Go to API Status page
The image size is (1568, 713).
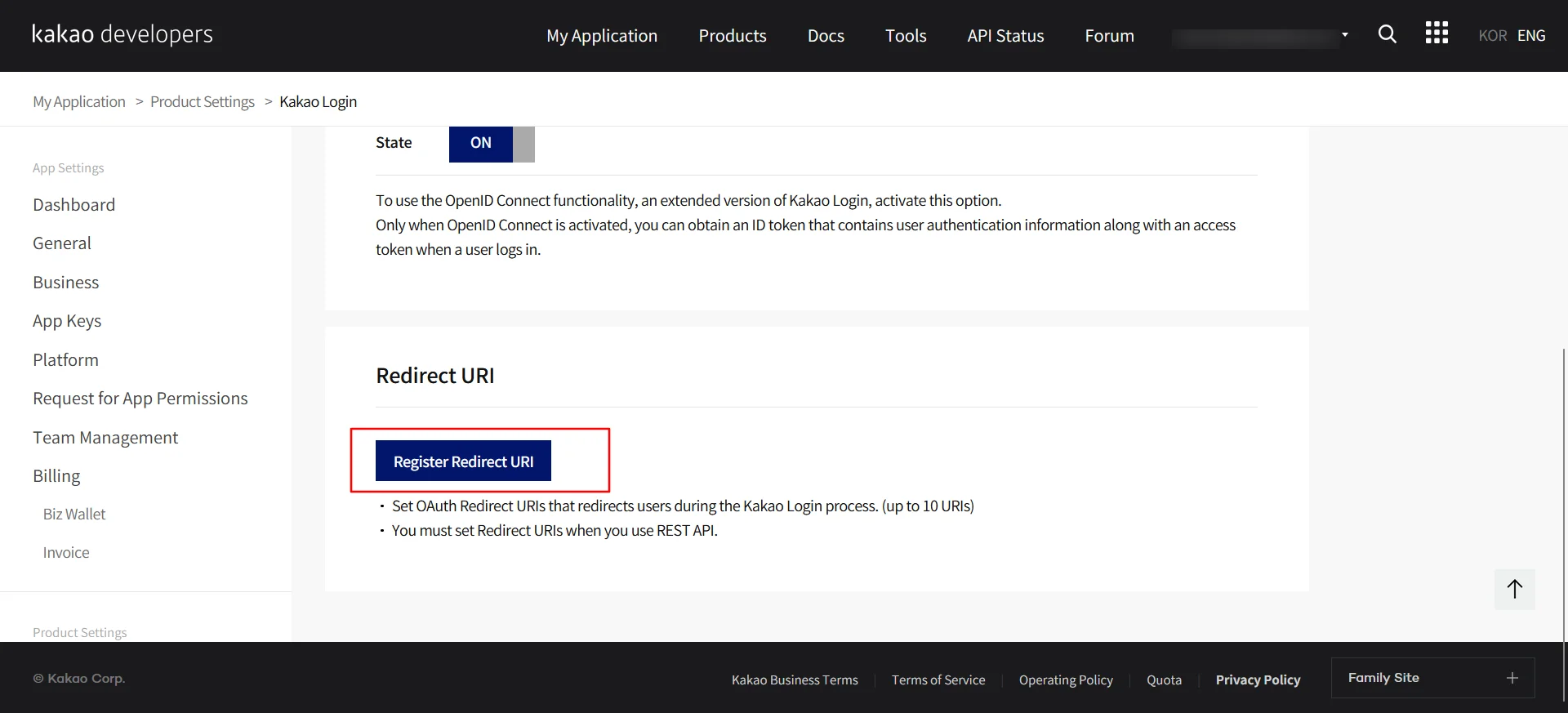1005,36
